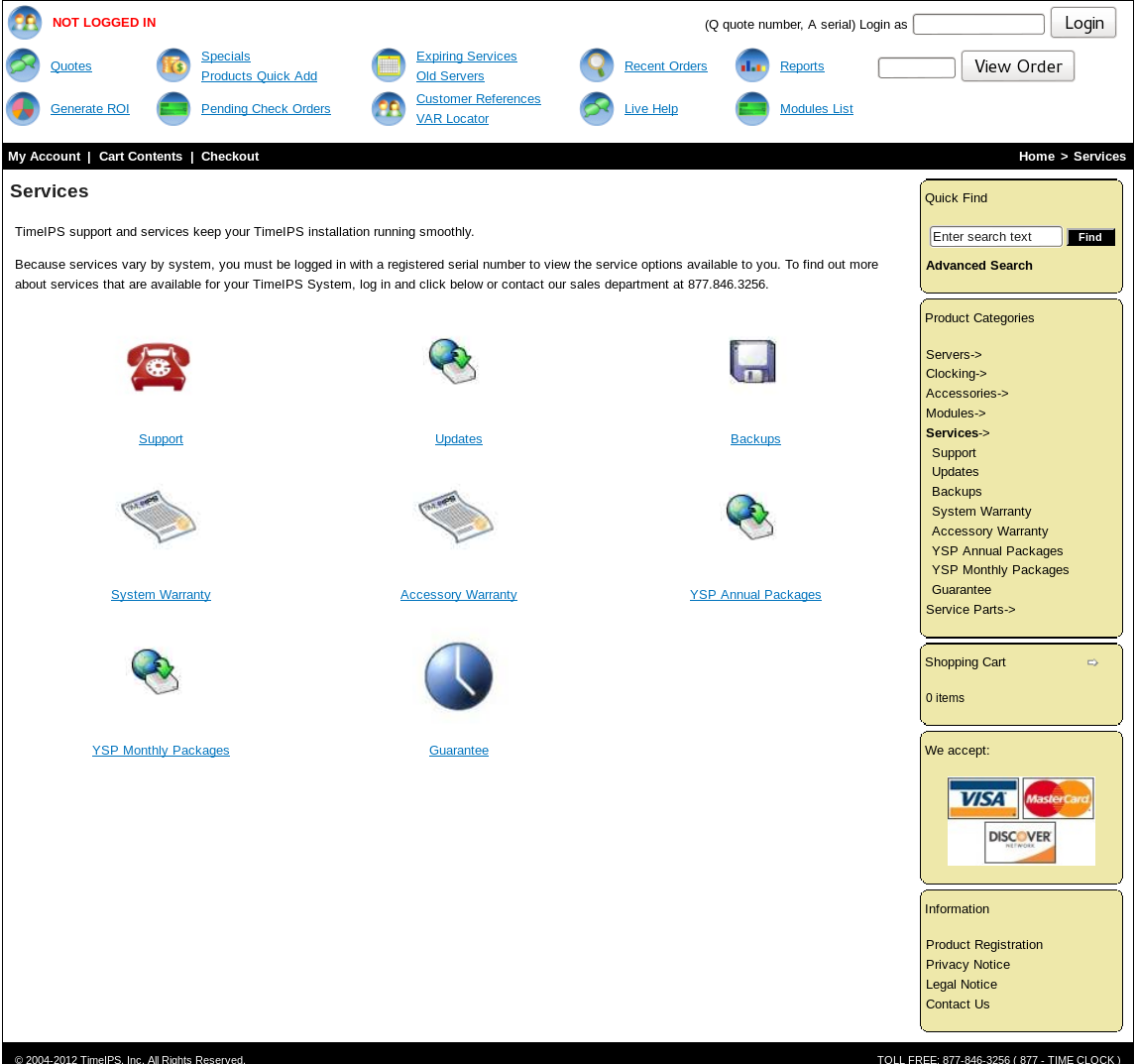The image size is (1136, 1064).
Task: Click the globe download icon above Updates
Action: 453,361
